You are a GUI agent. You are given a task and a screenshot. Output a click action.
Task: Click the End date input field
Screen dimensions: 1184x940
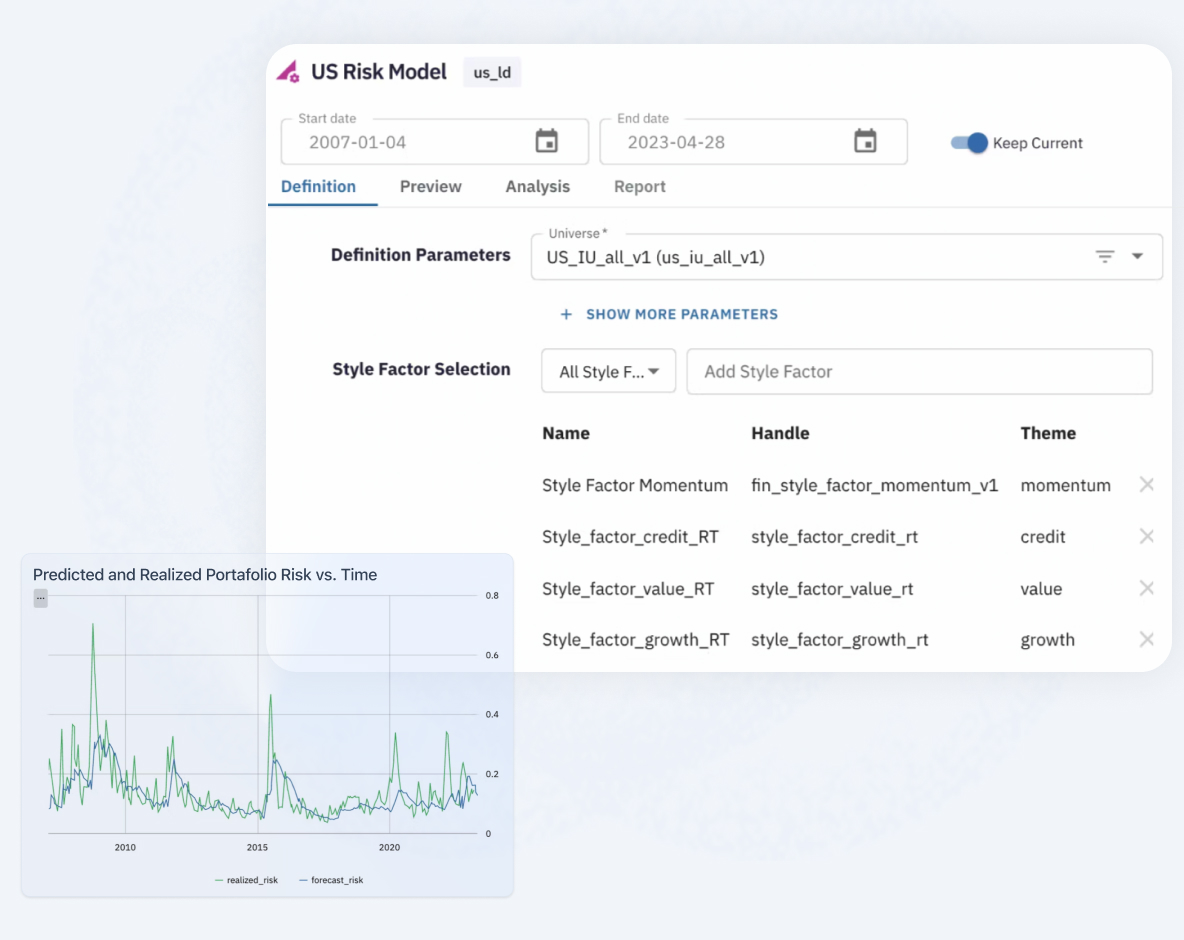click(754, 142)
